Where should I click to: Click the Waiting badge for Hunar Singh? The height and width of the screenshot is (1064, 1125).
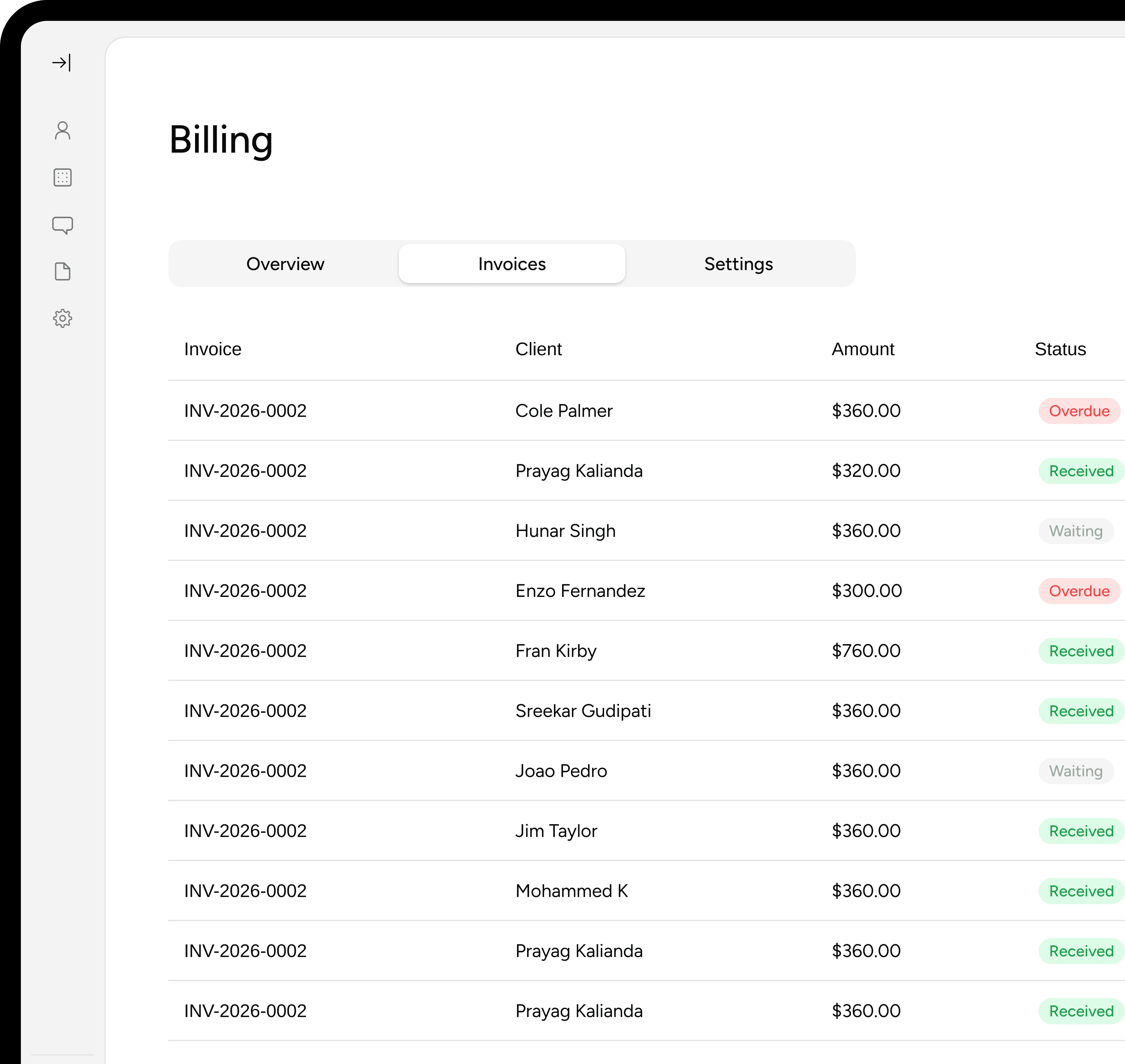click(1076, 530)
